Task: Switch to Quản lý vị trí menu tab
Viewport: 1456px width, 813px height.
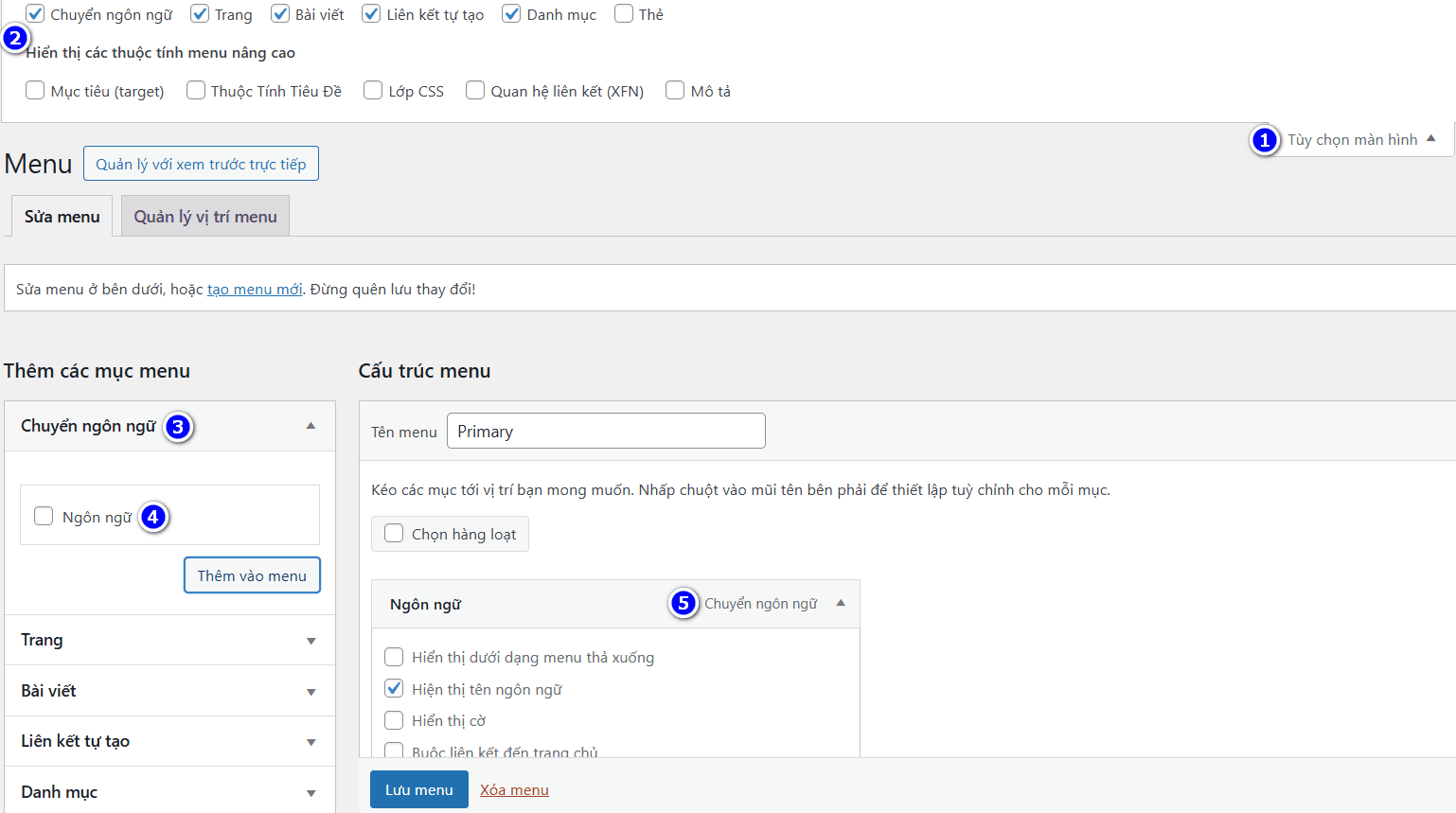Action: pos(205,217)
